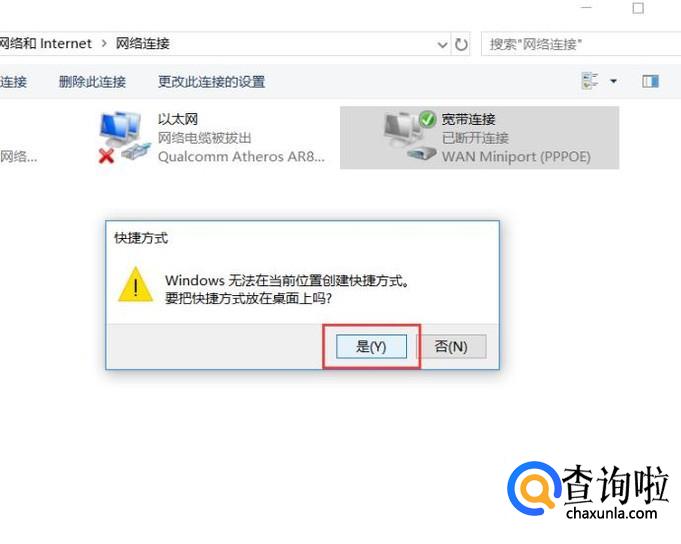The image size is (681, 544).
Task: Click the red X on 以太网 icon
Action: [106, 155]
